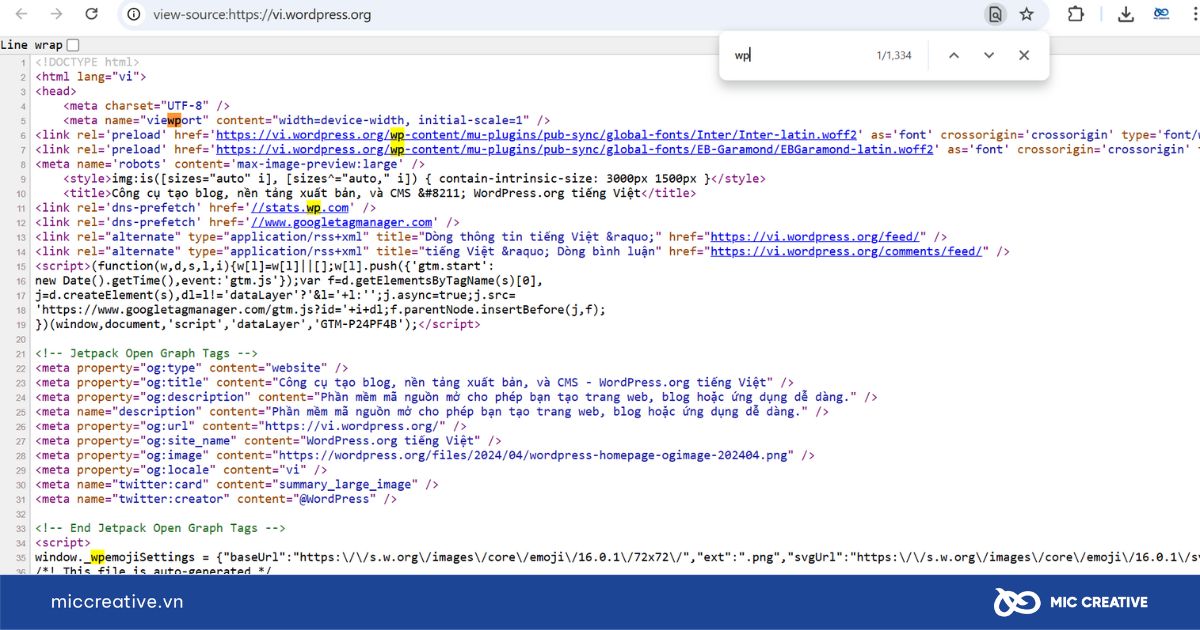Click the '<title>' line text

click(x=379, y=193)
